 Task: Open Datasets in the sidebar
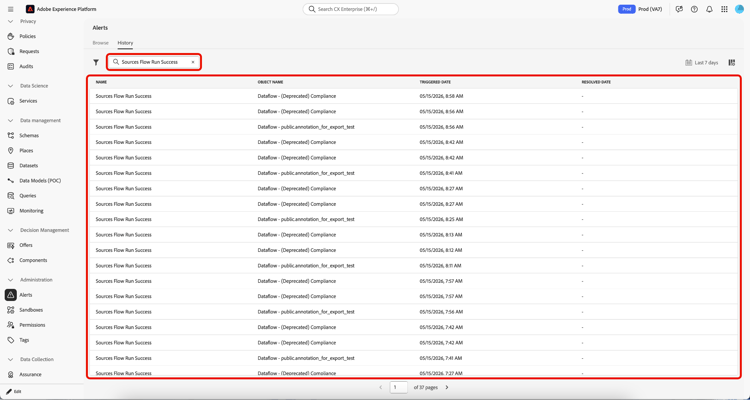tap(29, 166)
